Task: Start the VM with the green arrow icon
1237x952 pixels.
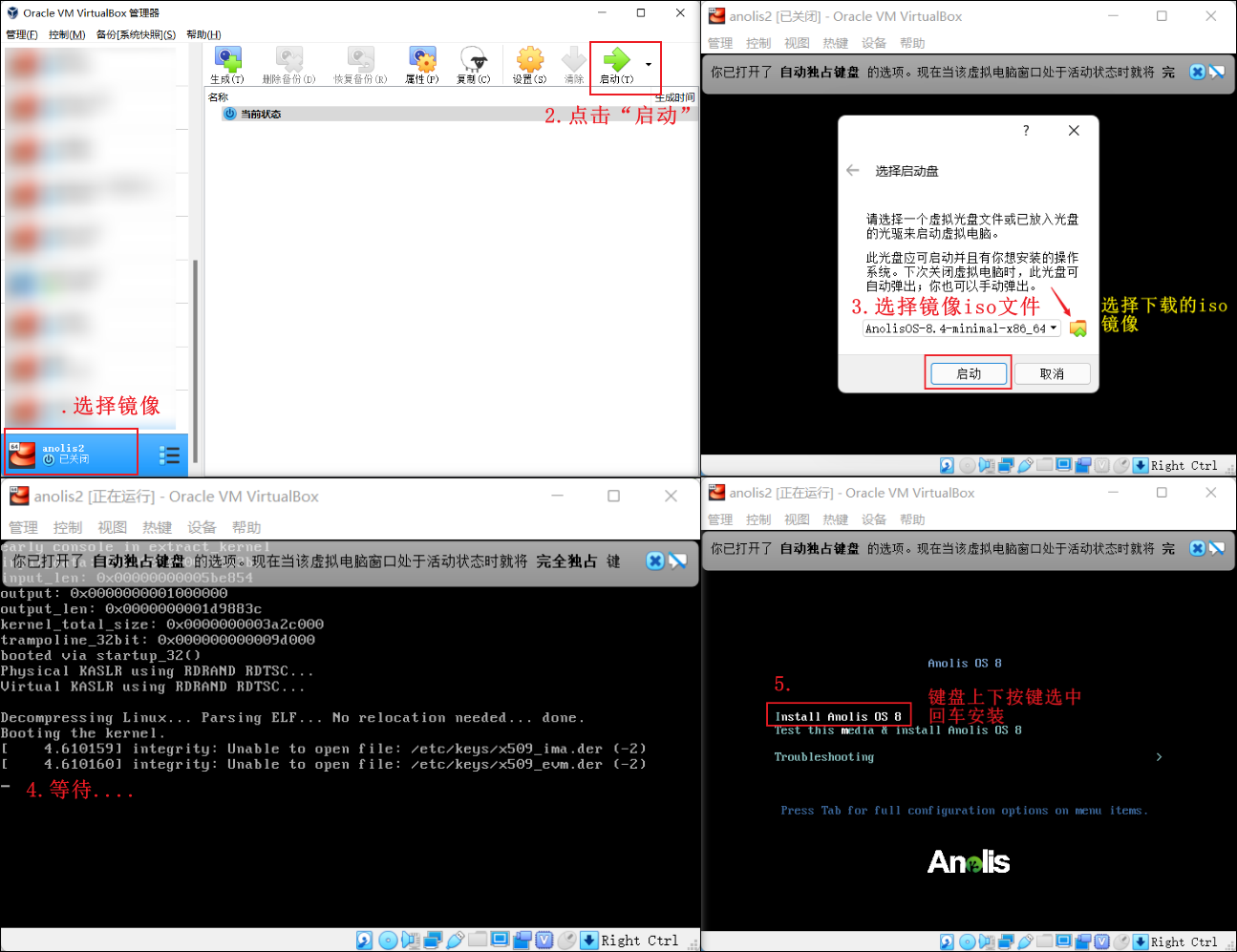Action: [619, 59]
